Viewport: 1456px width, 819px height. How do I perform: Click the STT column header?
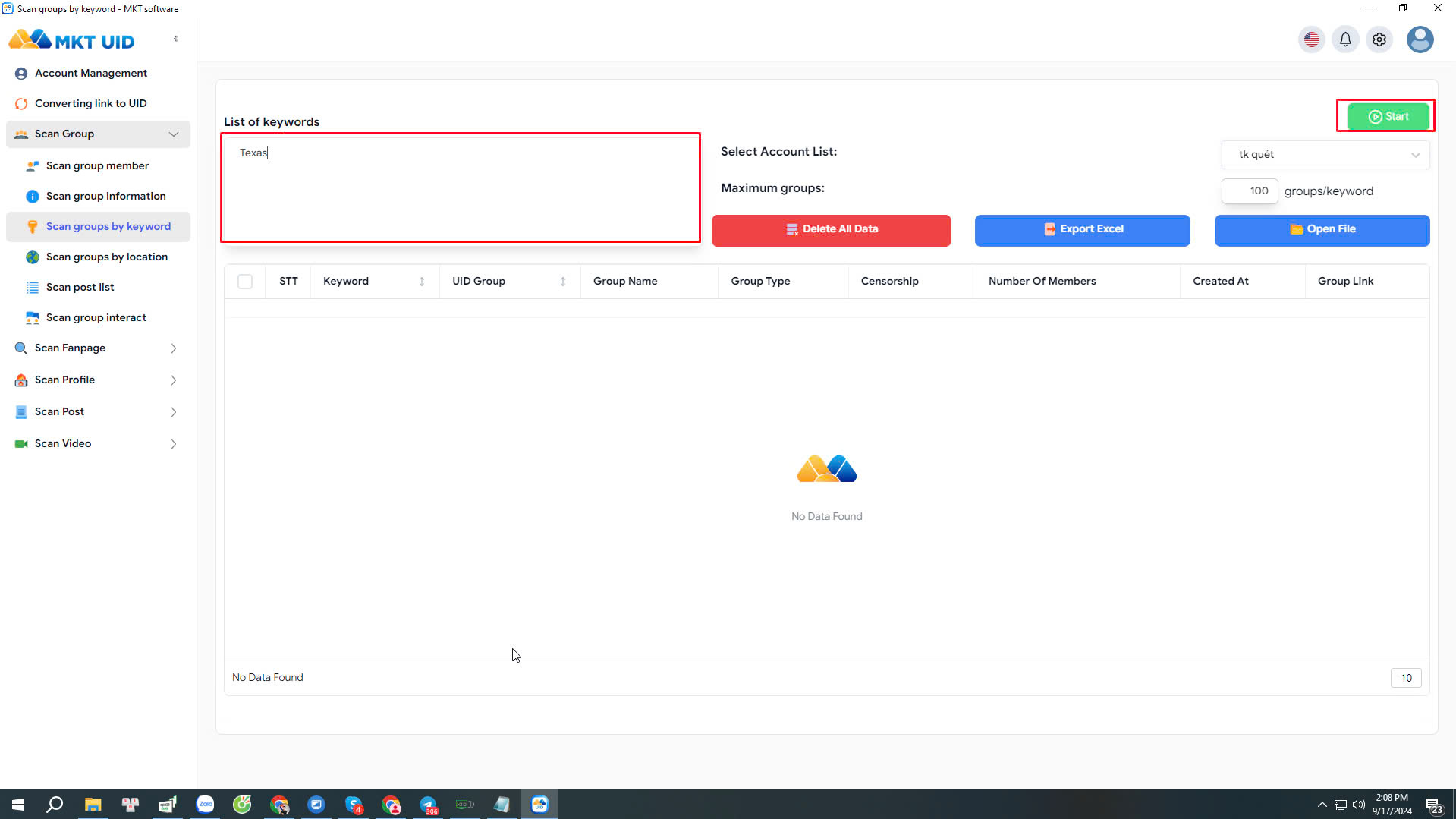[x=288, y=281]
